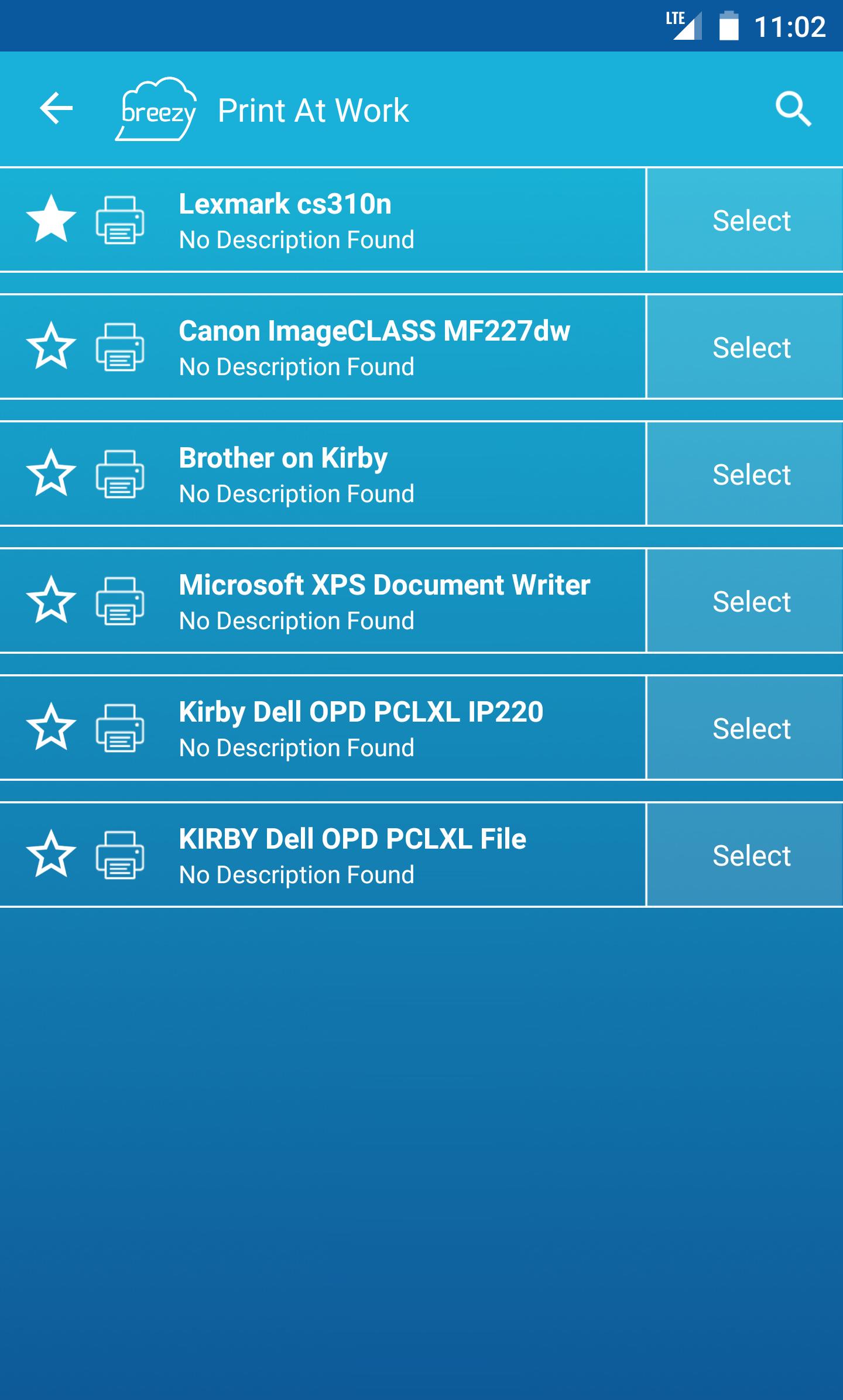843x1400 pixels.
Task: Mark Microsoft XPS Document Writer as favorite
Action: [x=52, y=600]
